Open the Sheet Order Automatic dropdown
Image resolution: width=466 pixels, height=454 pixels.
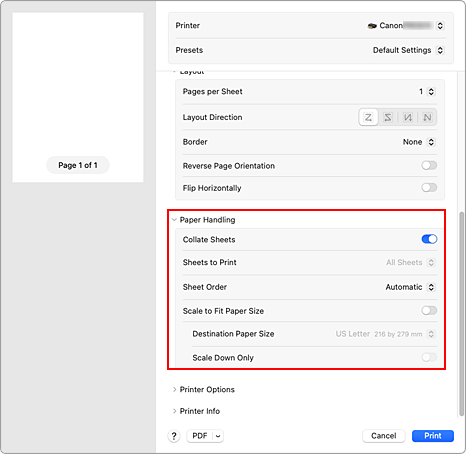tap(410, 287)
